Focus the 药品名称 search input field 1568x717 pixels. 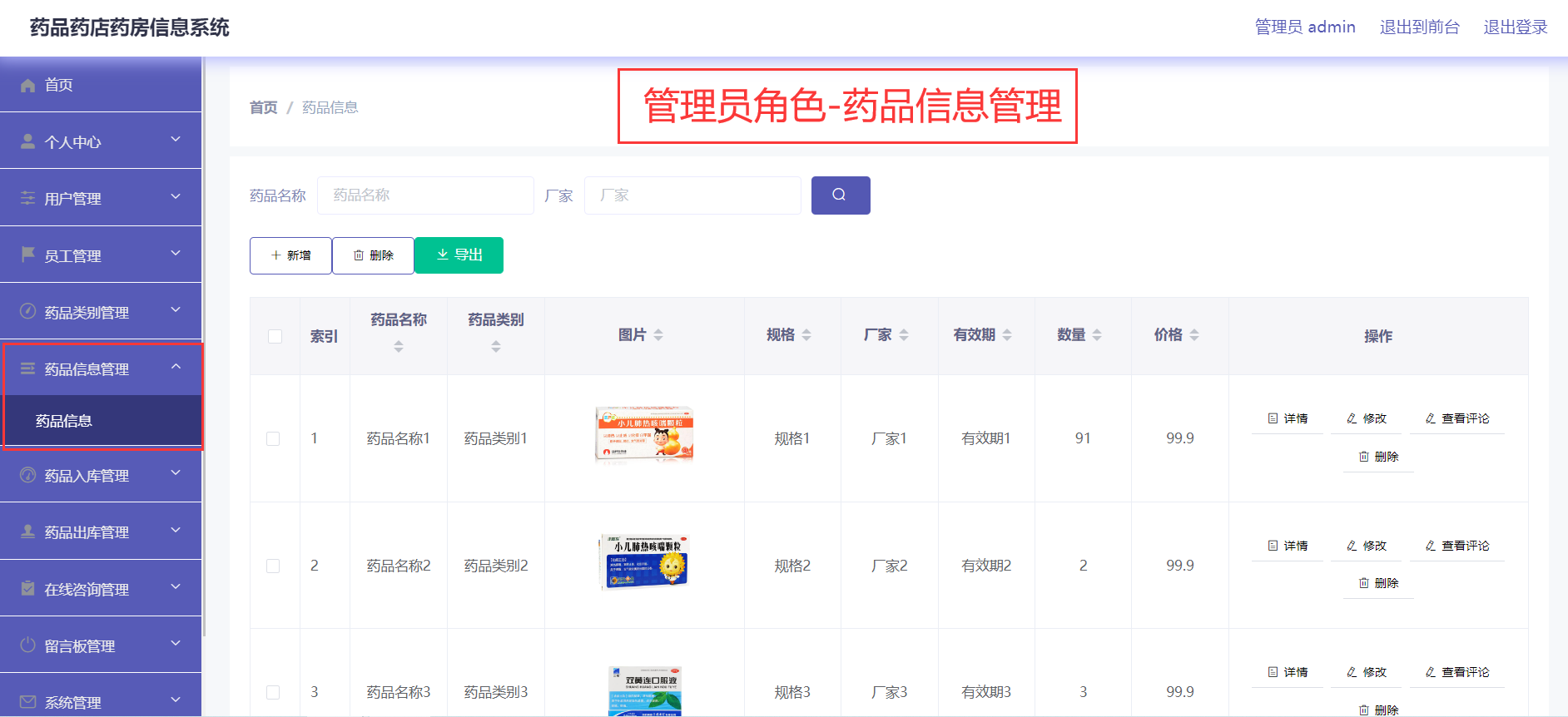[425, 195]
